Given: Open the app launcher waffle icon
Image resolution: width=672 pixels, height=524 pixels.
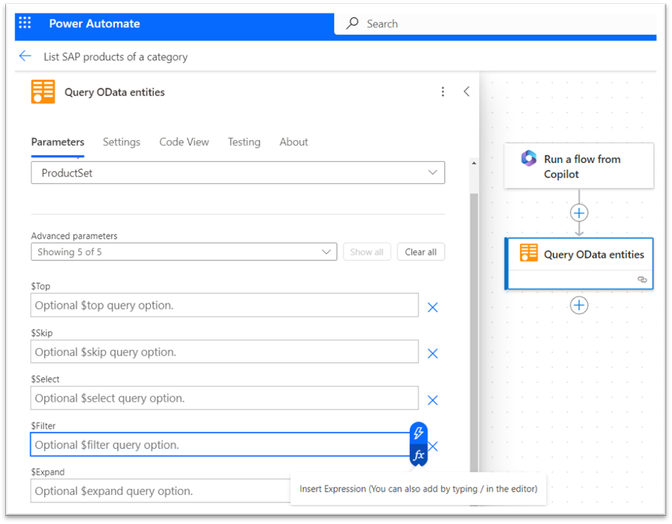Looking at the screenshot, I should click(25, 23).
